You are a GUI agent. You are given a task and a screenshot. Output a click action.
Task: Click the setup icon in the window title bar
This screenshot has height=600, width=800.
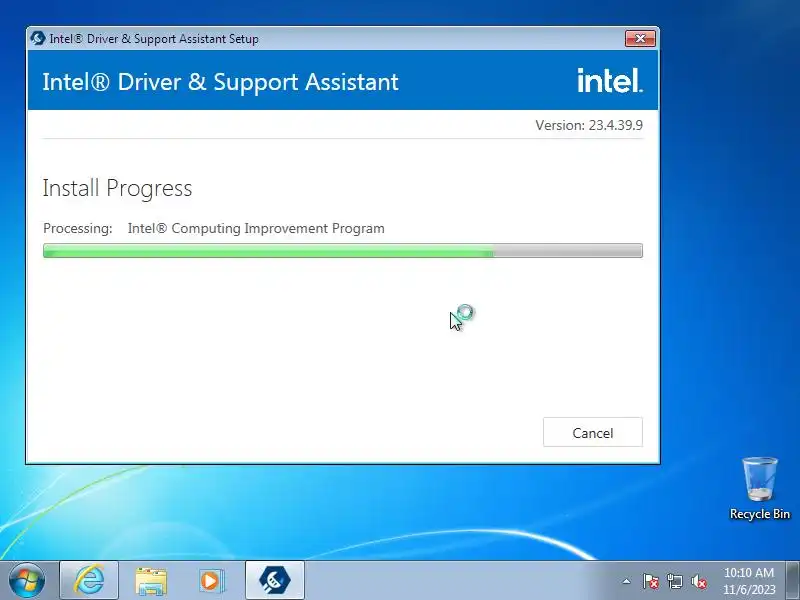click(x=37, y=38)
